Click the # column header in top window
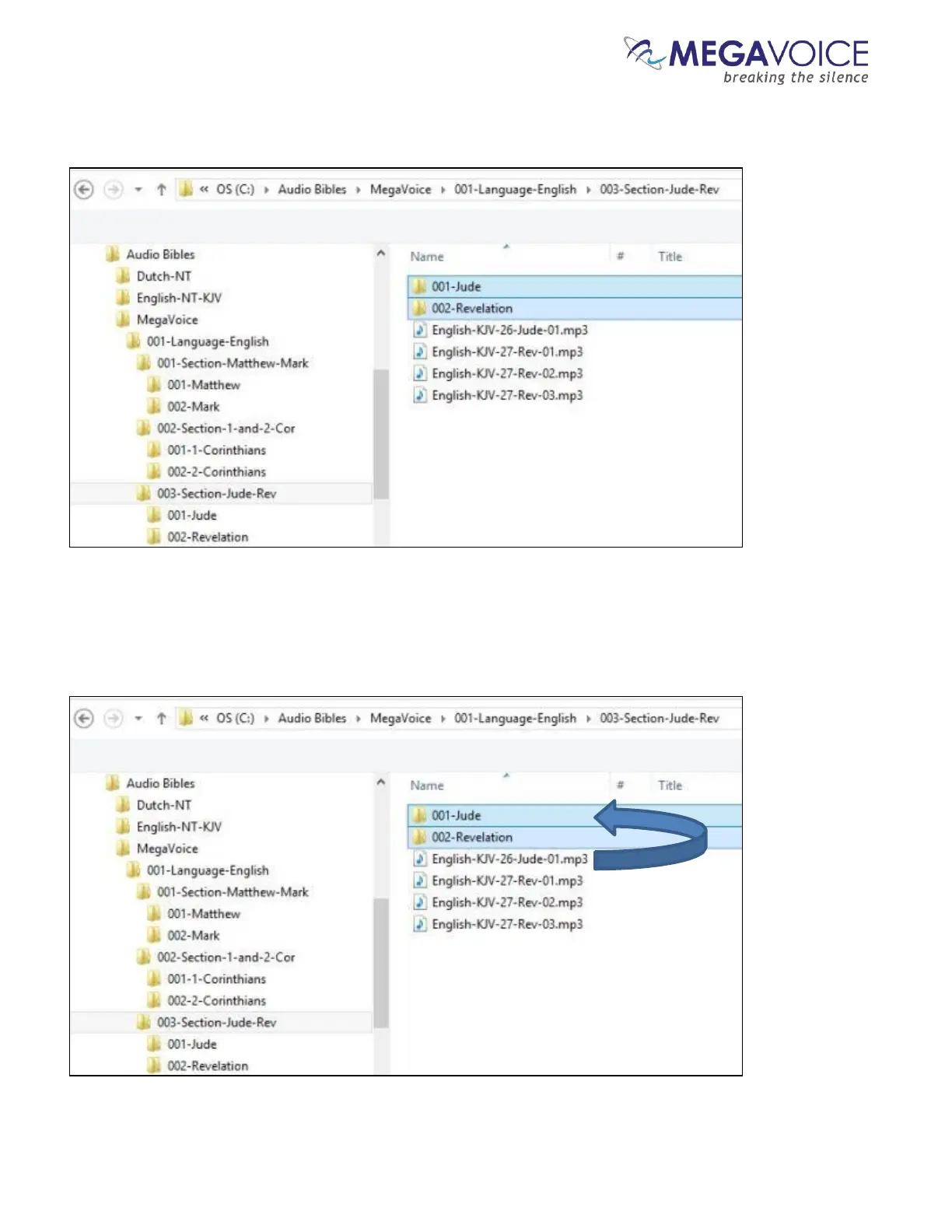Image resolution: width=952 pixels, height=1232 pixels. point(621,256)
